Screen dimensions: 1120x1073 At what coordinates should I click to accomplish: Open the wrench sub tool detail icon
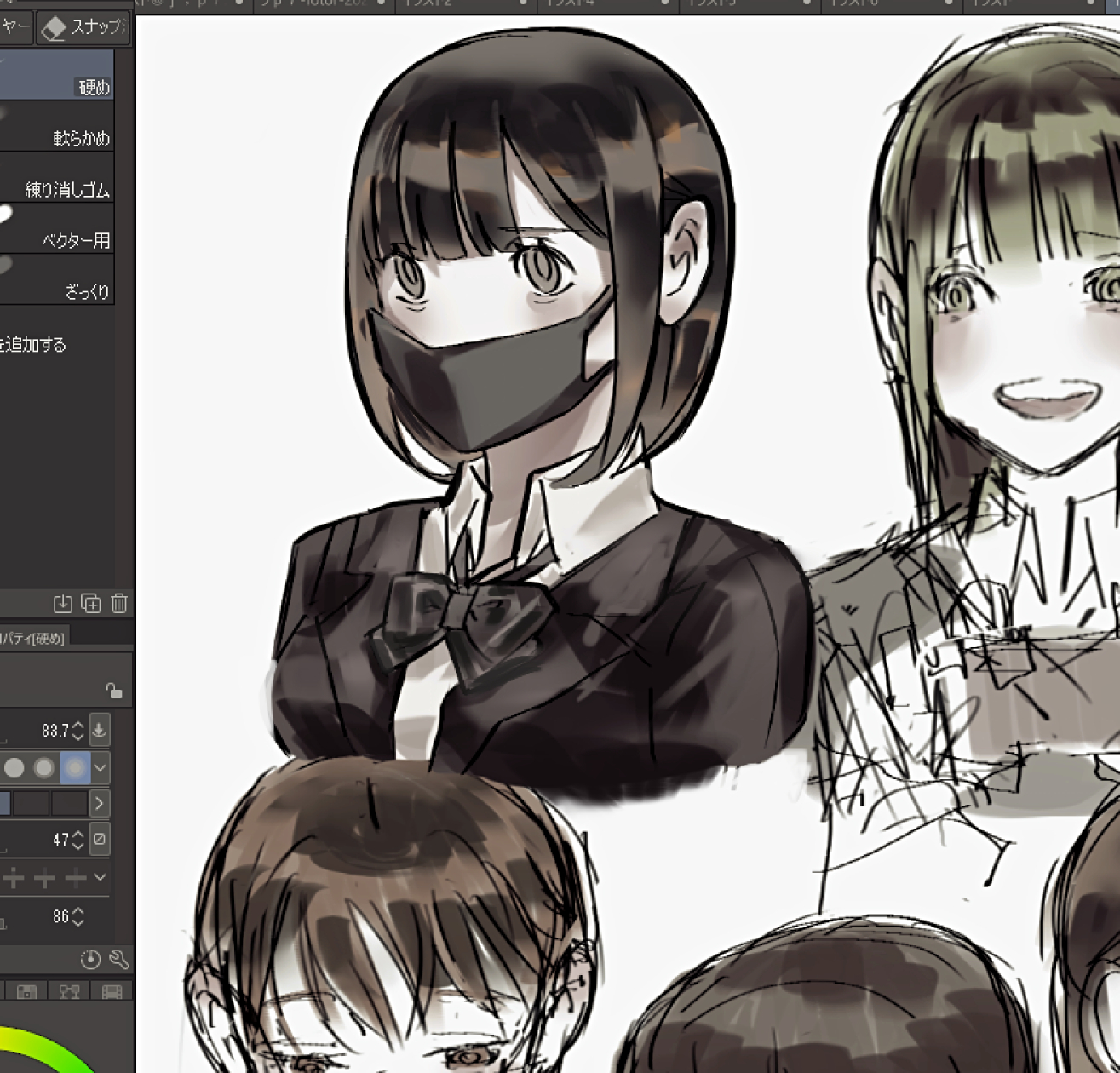click(x=119, y=960)
